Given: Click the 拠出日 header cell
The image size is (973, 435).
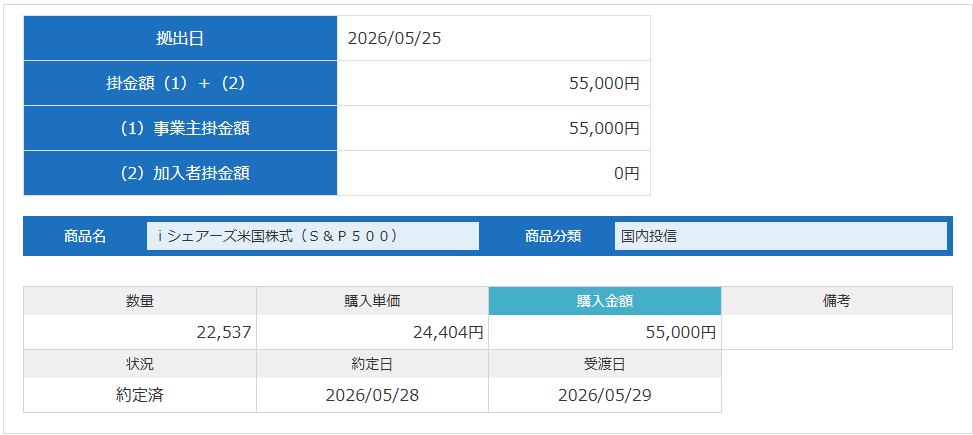Looking at the screenshot, I should tap(180, 38).
